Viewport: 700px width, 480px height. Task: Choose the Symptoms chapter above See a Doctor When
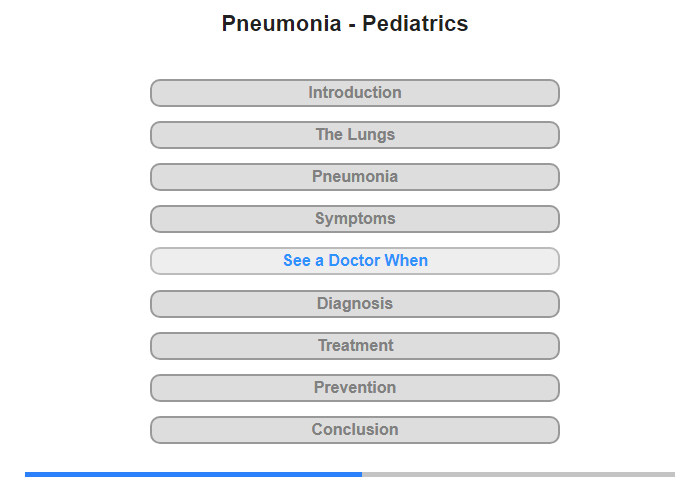(355, 219)
